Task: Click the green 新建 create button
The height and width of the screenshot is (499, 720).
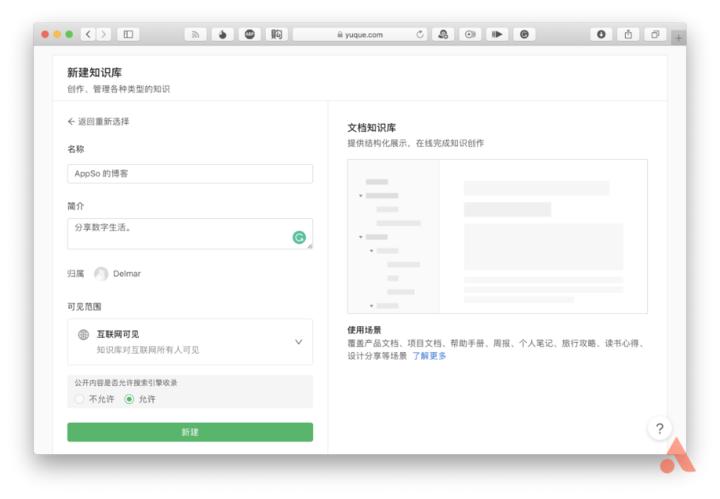Action: (x=190, y=432)
